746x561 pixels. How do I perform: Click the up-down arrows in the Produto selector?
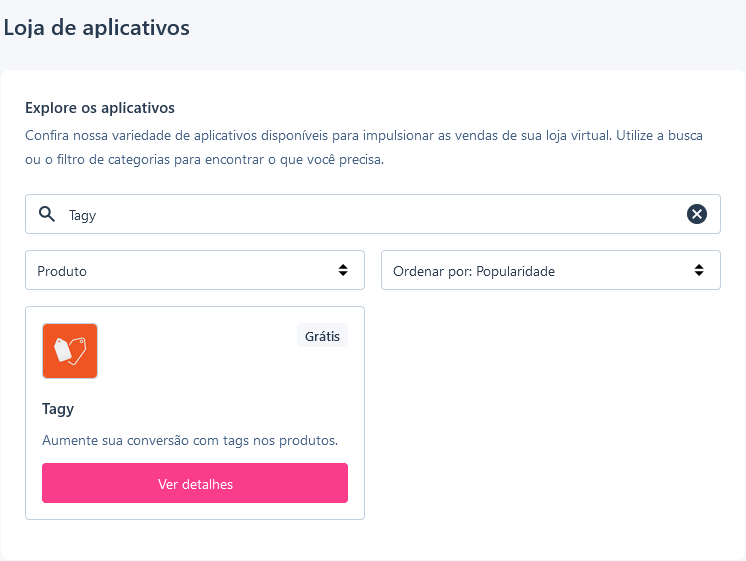pos(343,270)
